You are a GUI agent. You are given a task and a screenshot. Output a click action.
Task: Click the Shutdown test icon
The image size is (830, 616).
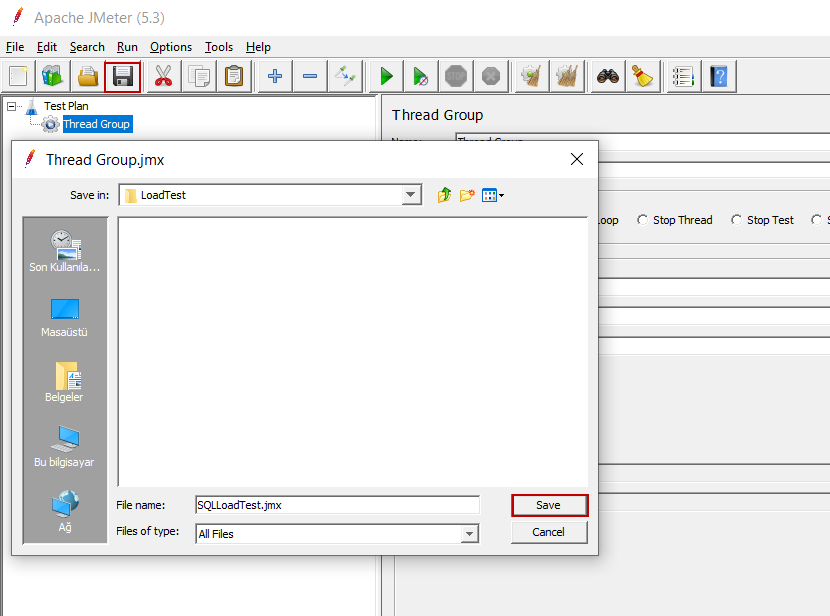click(491, 76)
